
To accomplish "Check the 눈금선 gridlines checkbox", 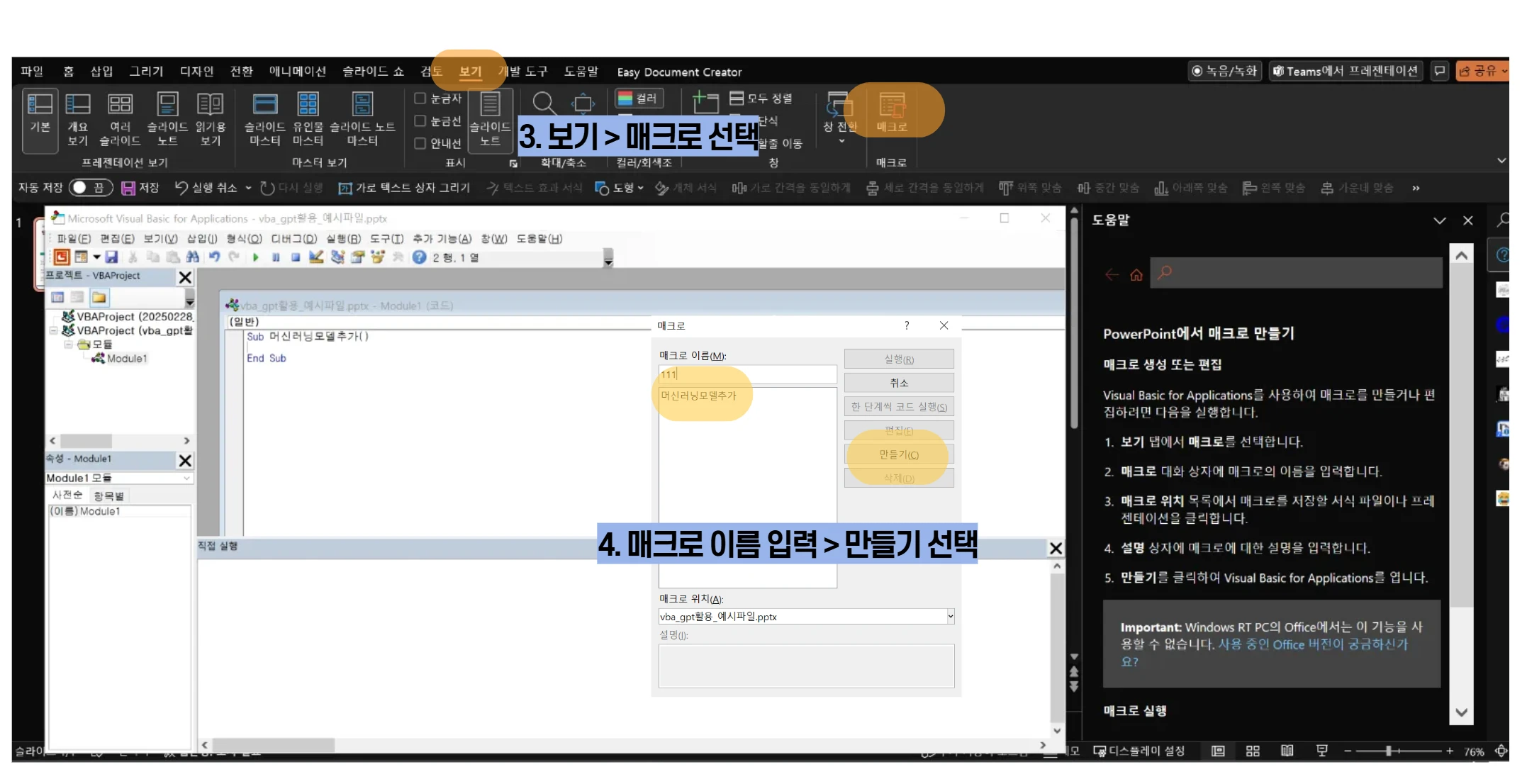I will [420, 121].
